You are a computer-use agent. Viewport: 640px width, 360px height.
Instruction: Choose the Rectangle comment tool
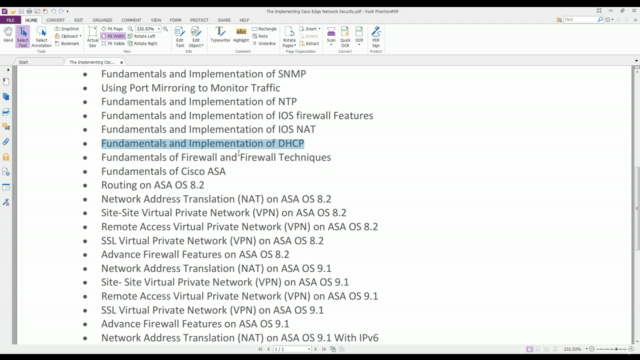tap(264, 29)
